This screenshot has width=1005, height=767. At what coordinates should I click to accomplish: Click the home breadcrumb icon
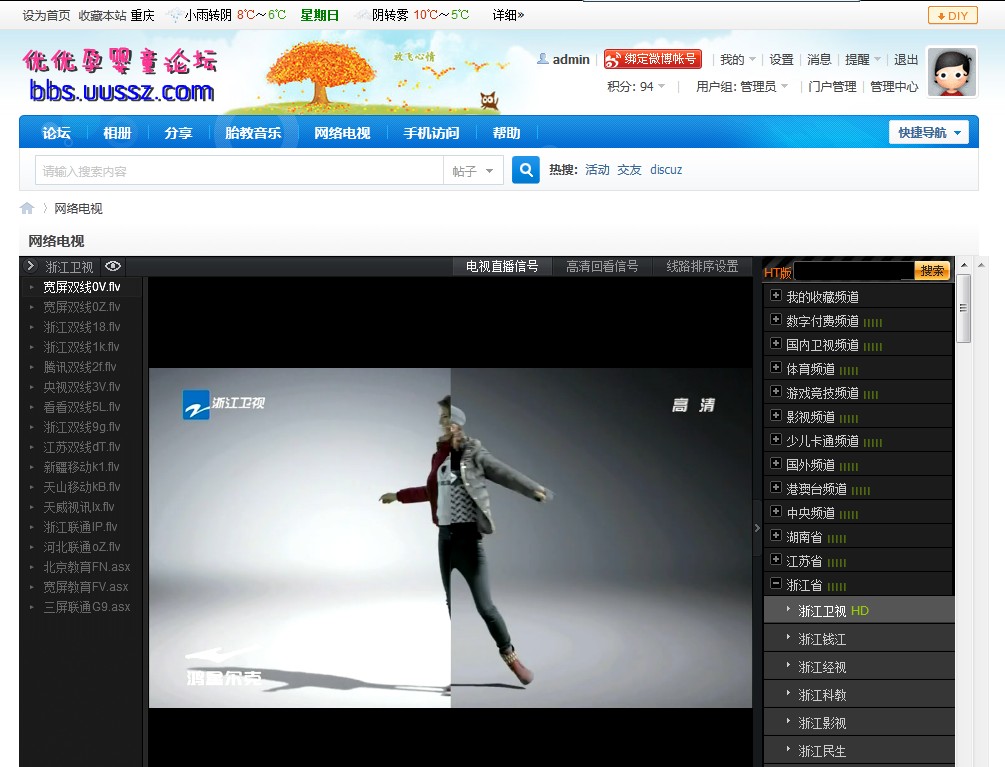27,207
